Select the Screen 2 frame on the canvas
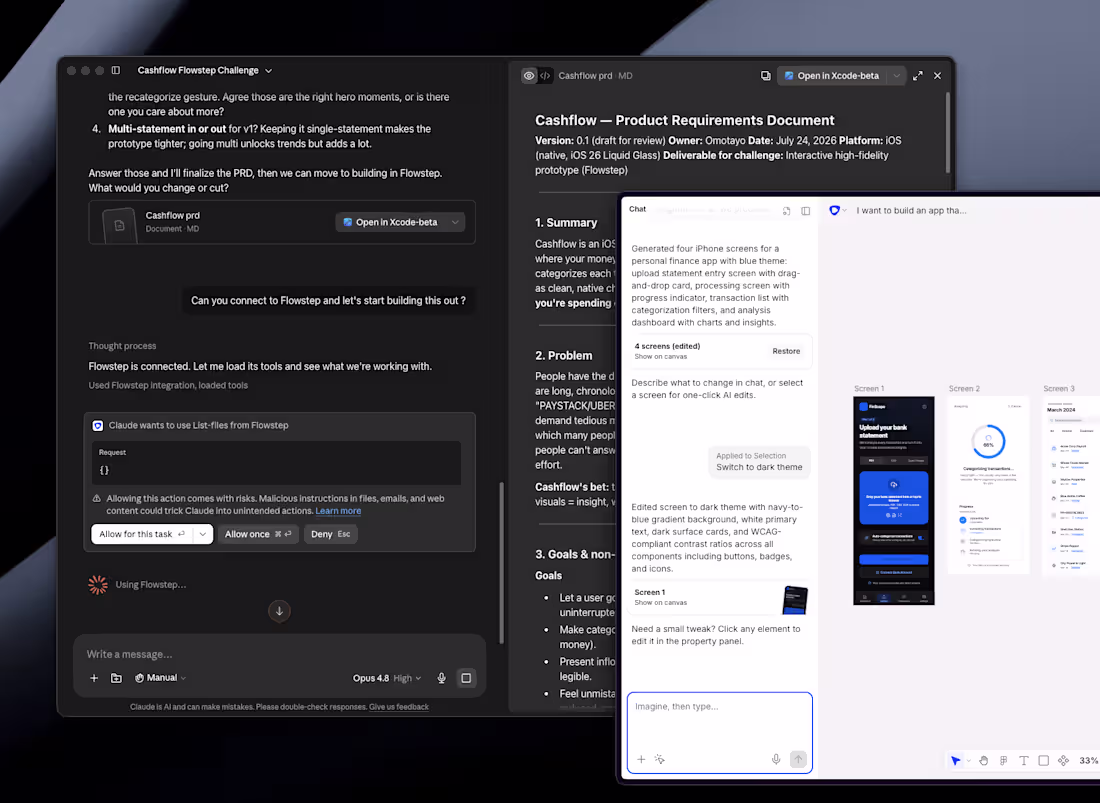1100x803 pixels. pyautogui.click(x=988, y=485)
